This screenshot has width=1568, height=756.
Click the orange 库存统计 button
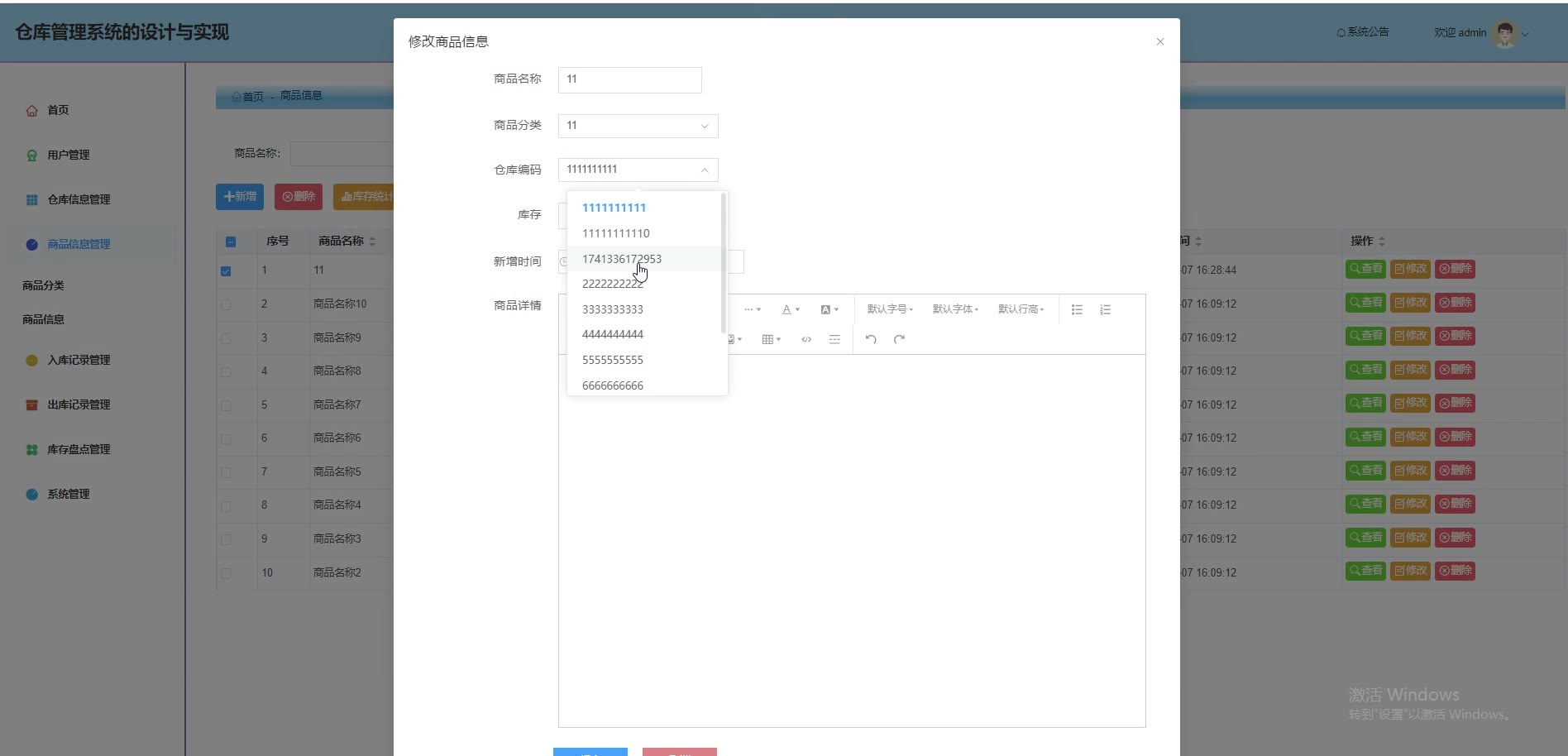click(364, 197)
